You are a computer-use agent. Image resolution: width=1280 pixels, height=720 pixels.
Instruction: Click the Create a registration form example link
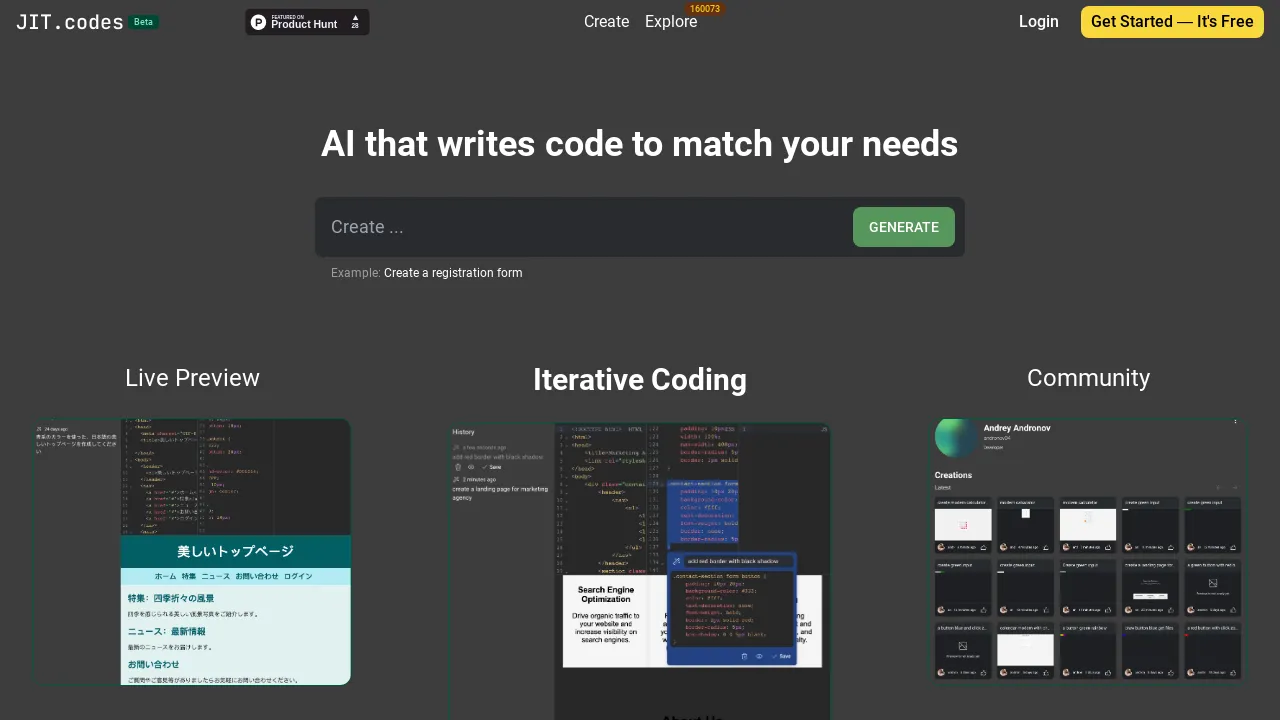[x=453, y=272]
